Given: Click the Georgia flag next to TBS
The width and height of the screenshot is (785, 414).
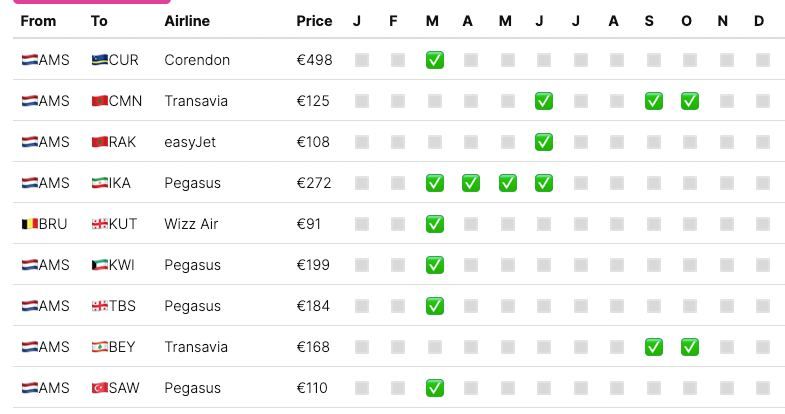Looking at the screenshot, I should coord(99,306).
